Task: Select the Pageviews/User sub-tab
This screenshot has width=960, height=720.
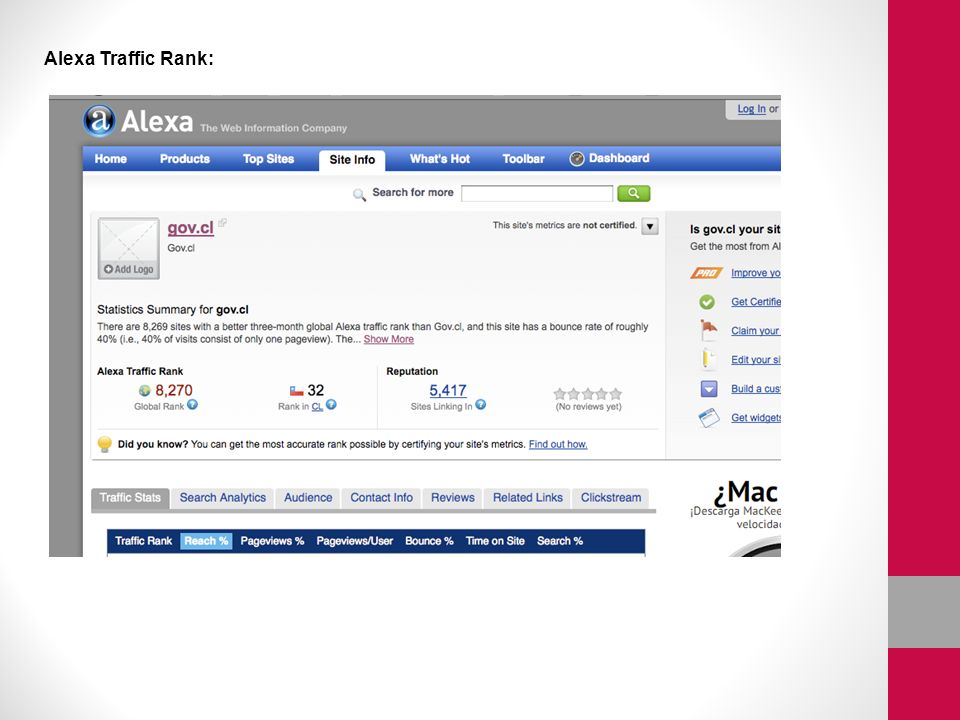Action: tap(354, 541)
